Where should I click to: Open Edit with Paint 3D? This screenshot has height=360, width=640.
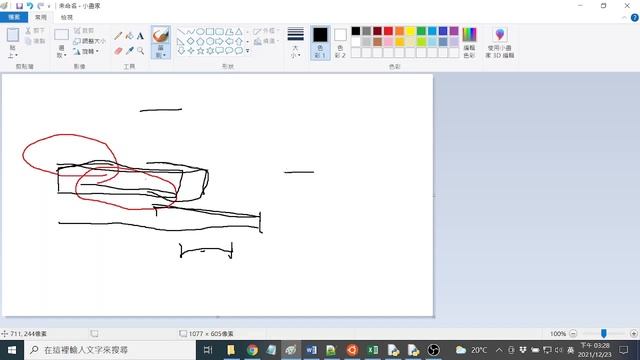point(500,42)
